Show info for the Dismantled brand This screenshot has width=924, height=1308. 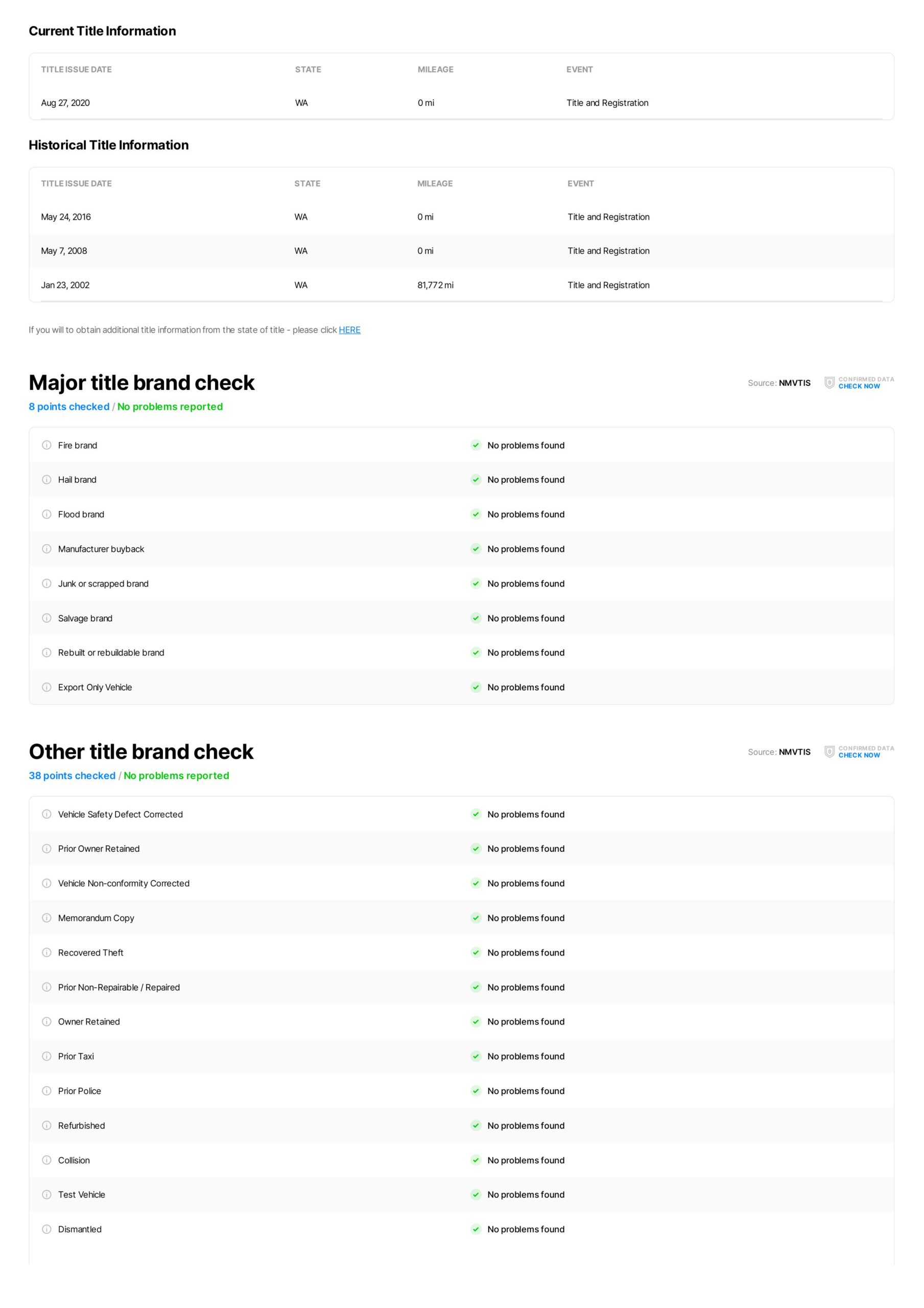[46, 1229]
